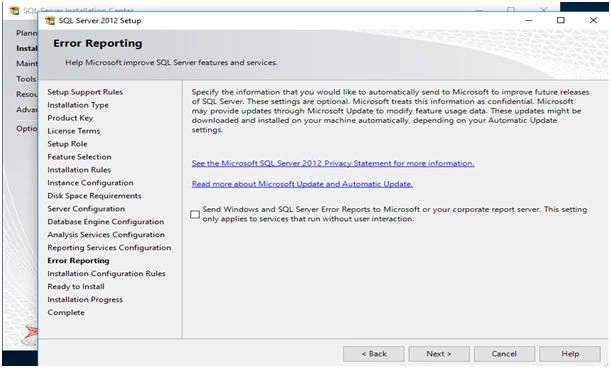
Task: Open Options in Installation Center window
Action: click(x=26, y=128)
